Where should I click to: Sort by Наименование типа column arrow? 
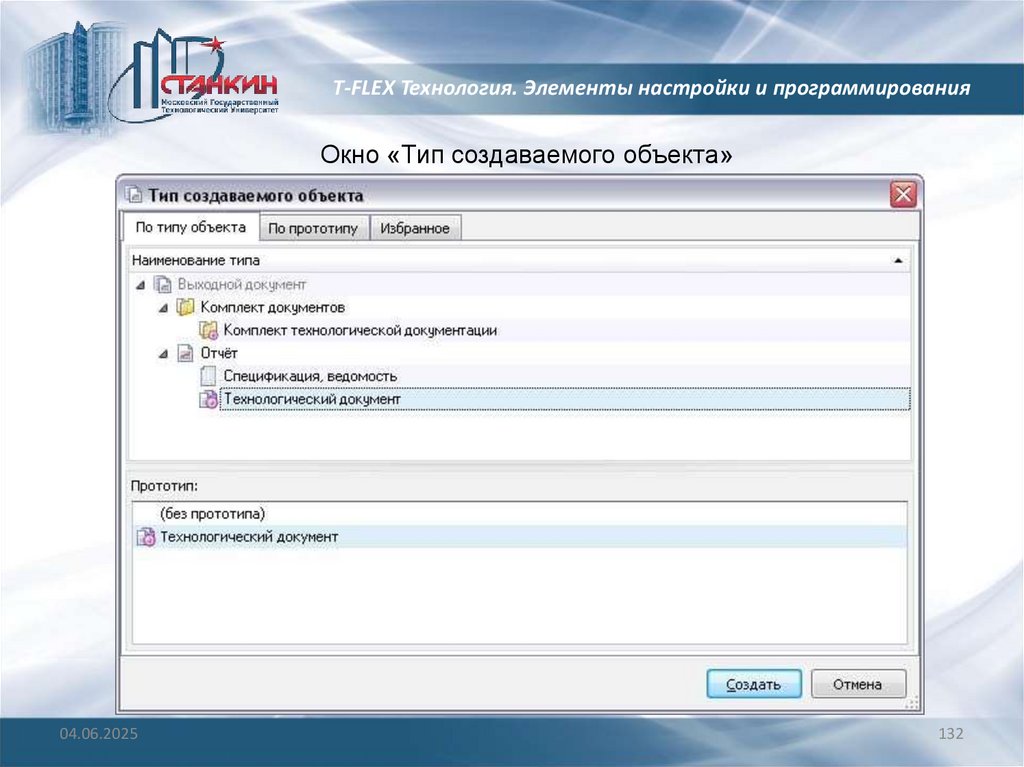[x=898, y=261]
